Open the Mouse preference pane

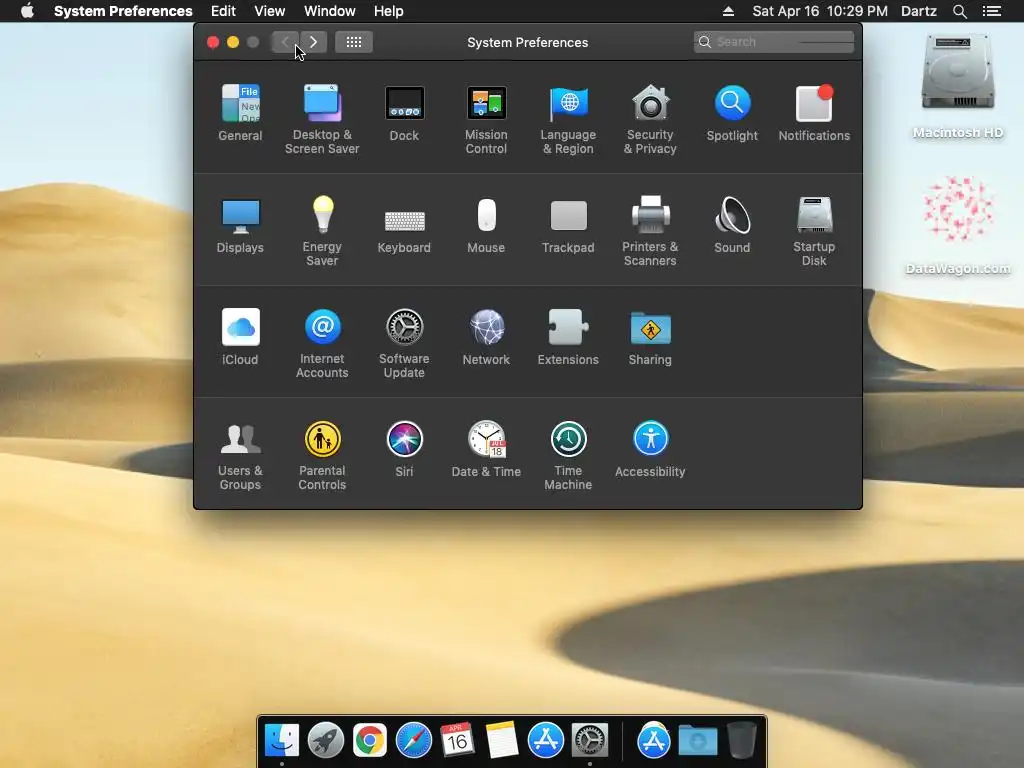coord(486,225)
